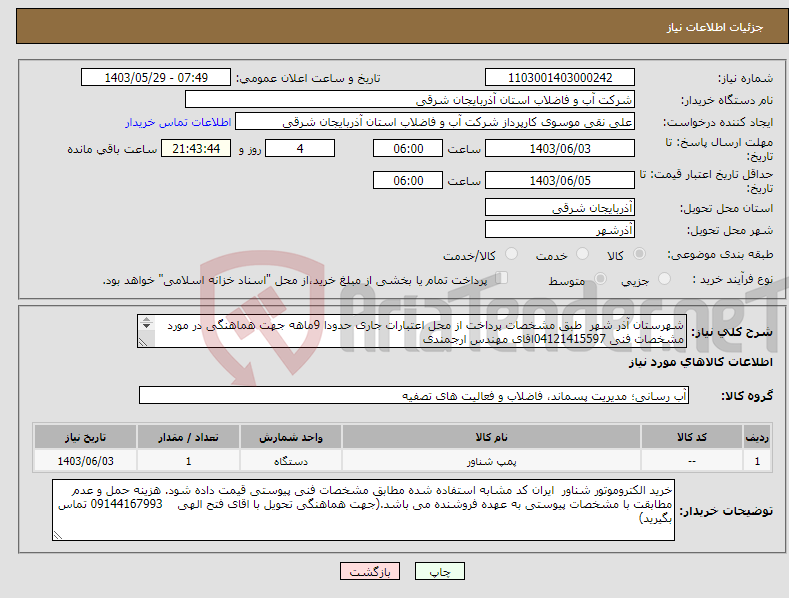
Task: Click the remaining days field showing 4
Action: 300,148
